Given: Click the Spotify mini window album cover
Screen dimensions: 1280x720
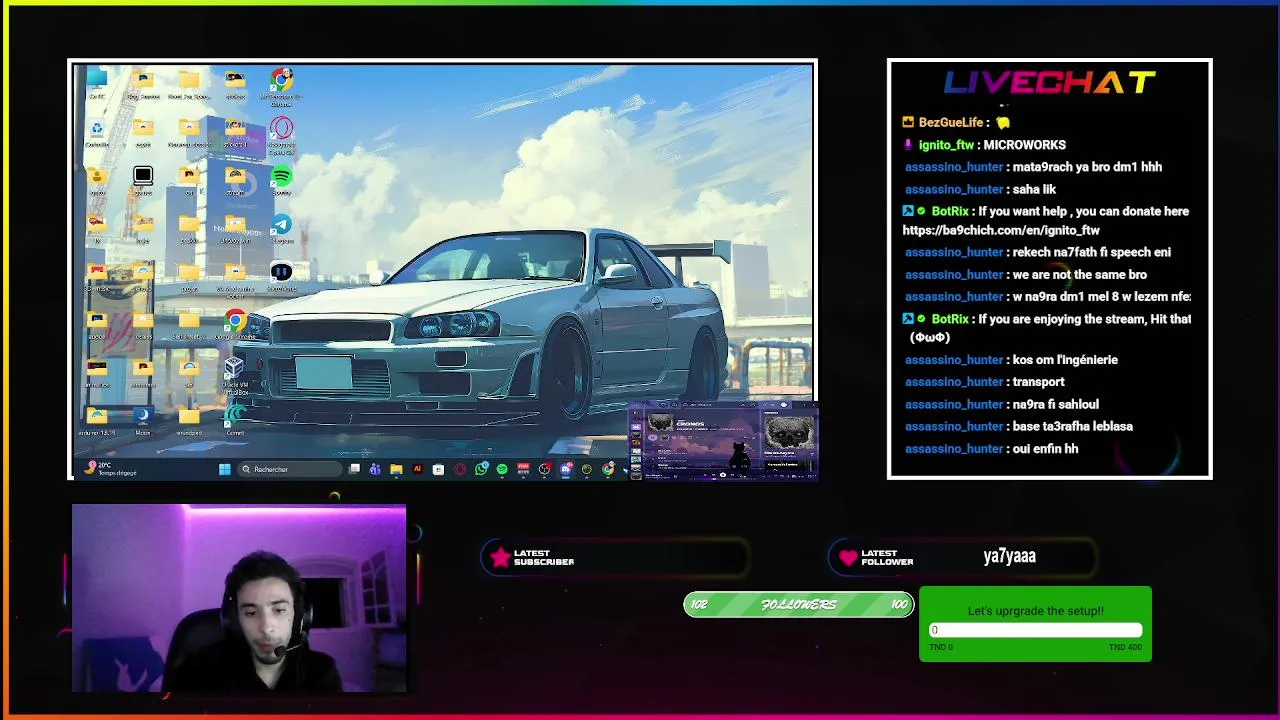Looking at the screenshot, I should tap(789, 432).
